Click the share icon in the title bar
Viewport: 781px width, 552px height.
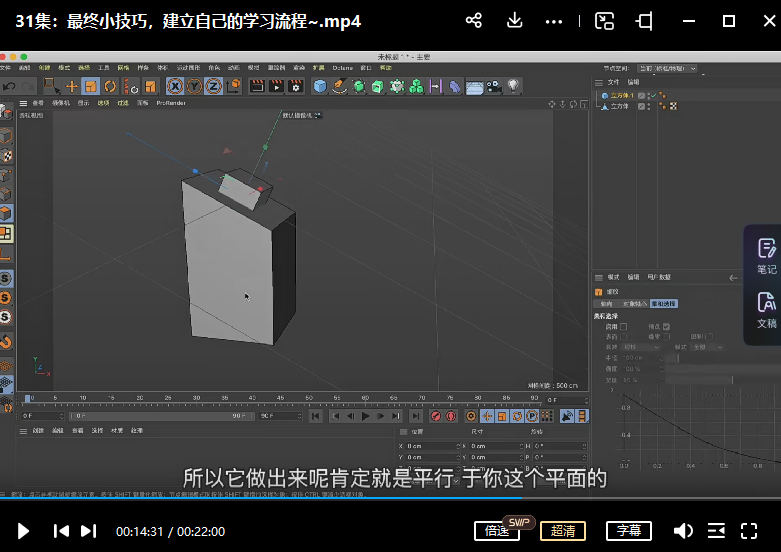click(x=475, y=21)
